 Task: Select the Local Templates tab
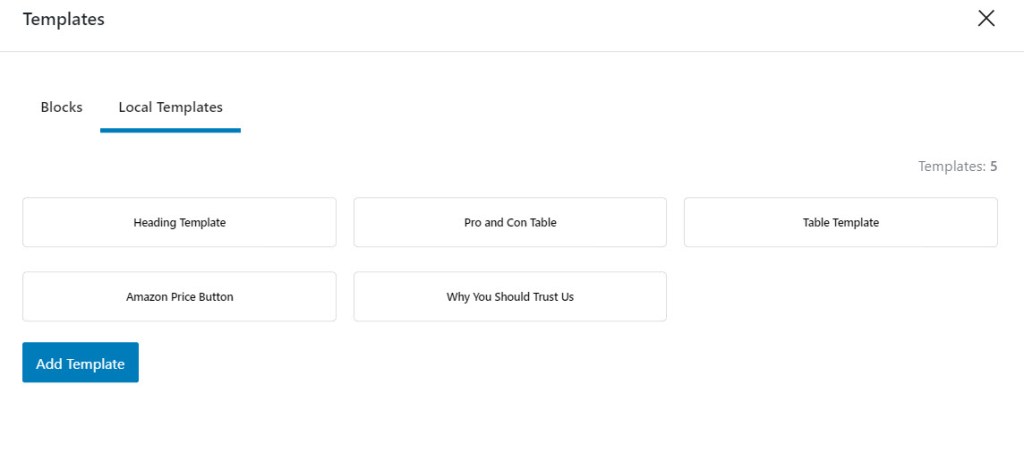(x=170, y=107)
